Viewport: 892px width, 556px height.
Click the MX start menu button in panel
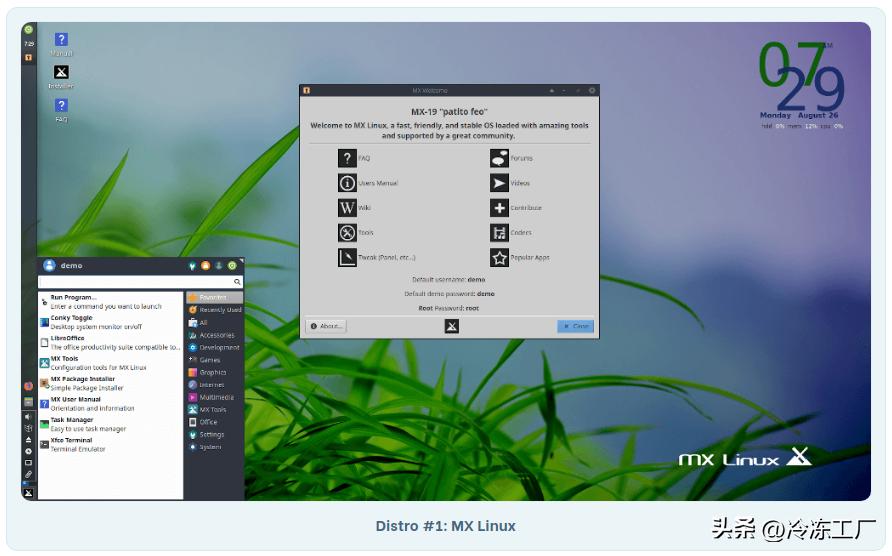point(28,493)
